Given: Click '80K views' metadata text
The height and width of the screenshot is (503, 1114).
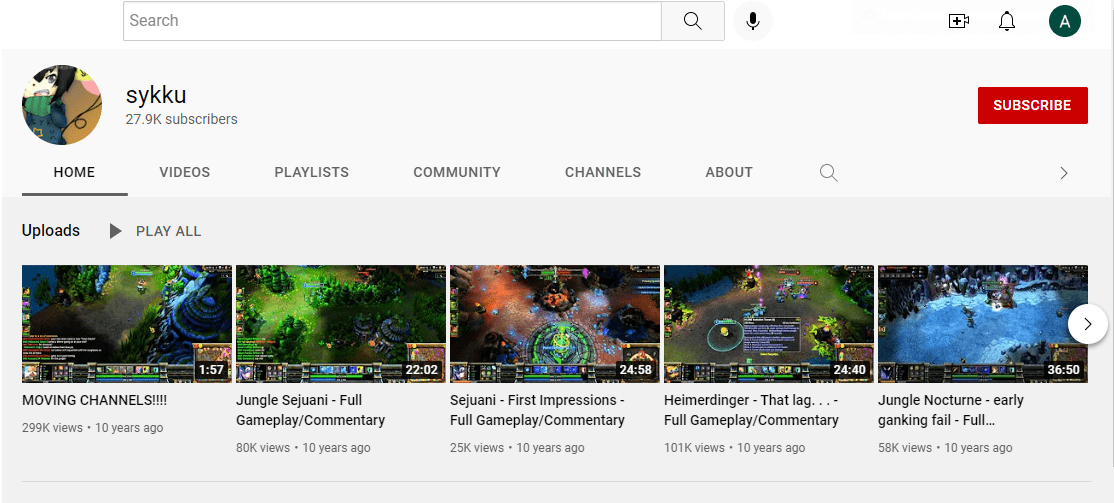Looking at the screenshot, I should 263,448.
